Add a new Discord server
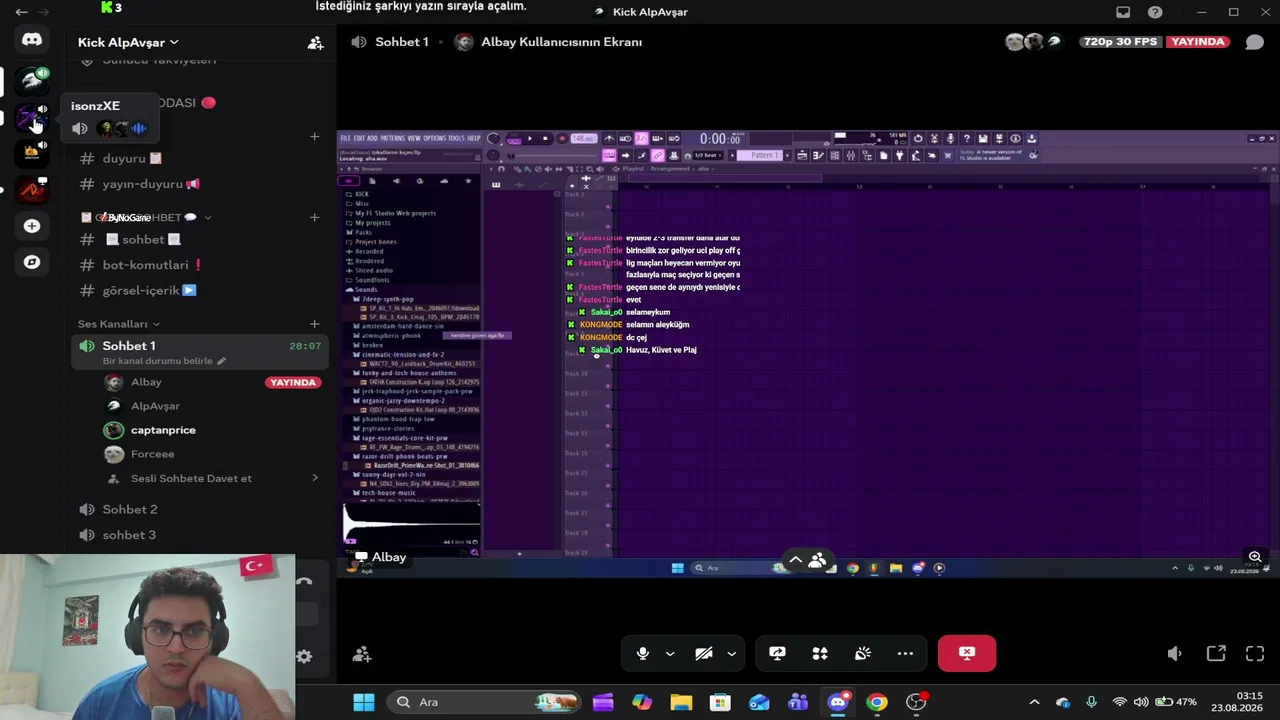Image resolution: width=1280 pixels, height=720 pixels. pos(32,226)
